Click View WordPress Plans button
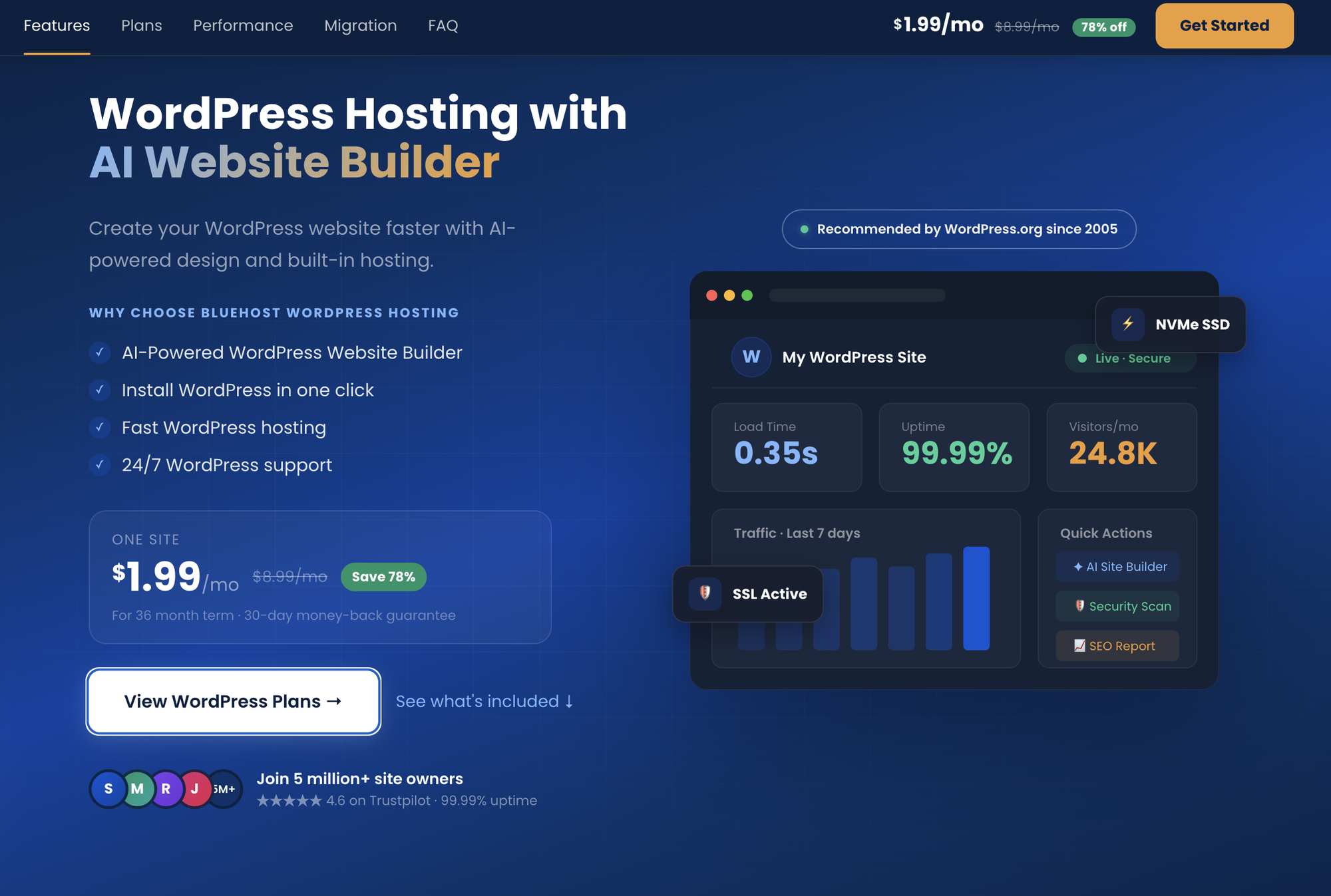 (x=233, y=701)
